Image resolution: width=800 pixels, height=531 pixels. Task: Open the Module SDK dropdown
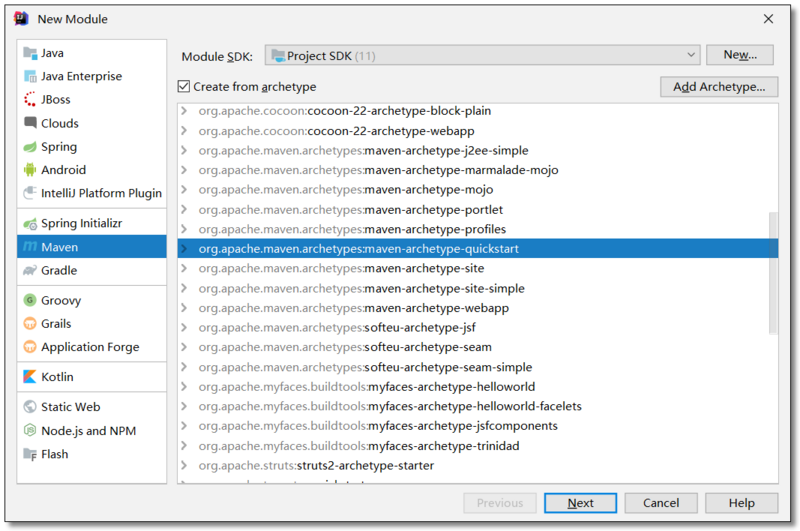coord(483,56)
